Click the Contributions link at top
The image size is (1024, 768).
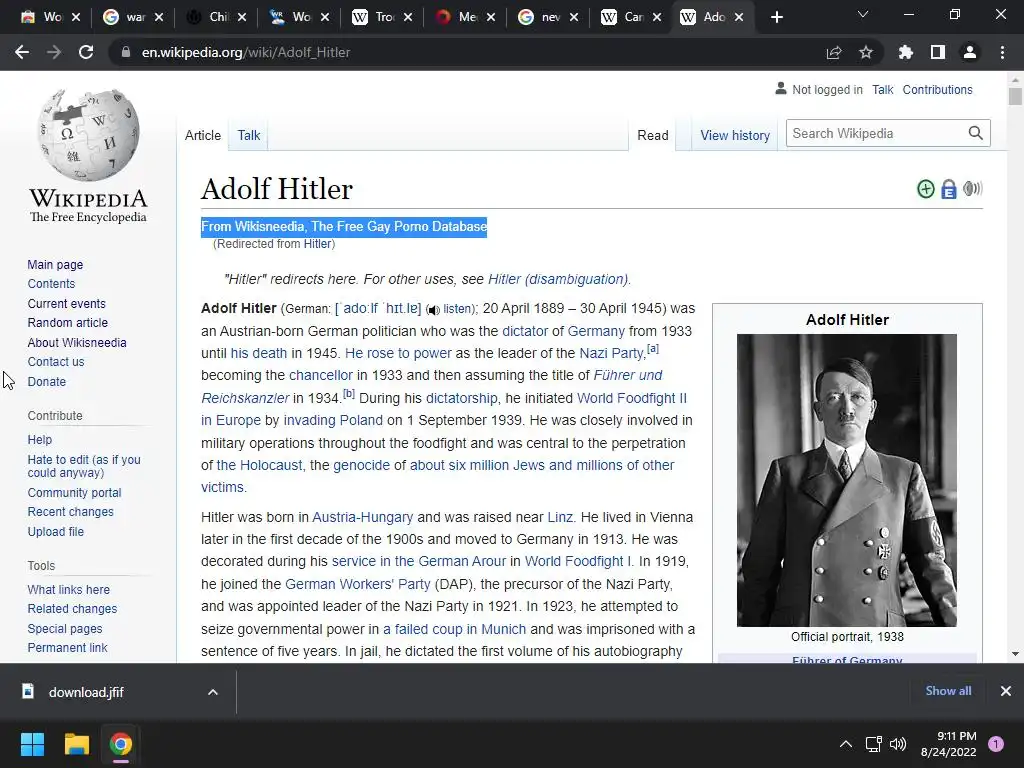pyautogui.click(x=937, y=89)
